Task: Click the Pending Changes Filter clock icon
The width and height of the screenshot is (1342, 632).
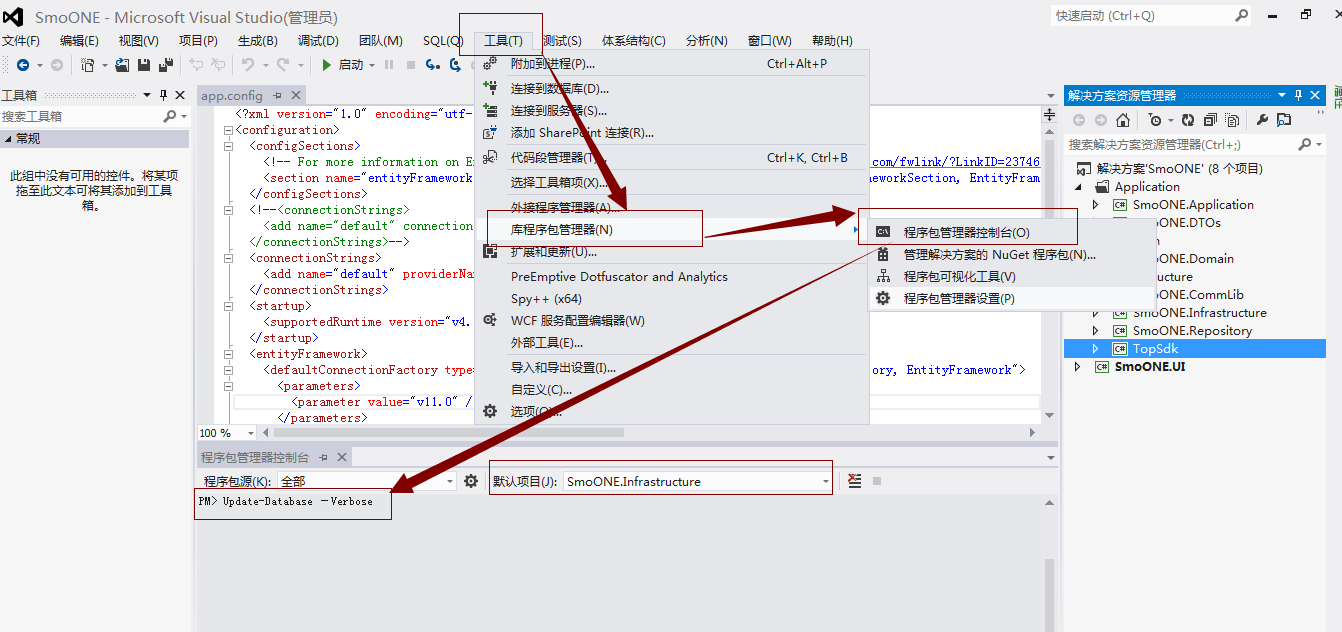Action: pyautogui.click(x=1155, y=120)
